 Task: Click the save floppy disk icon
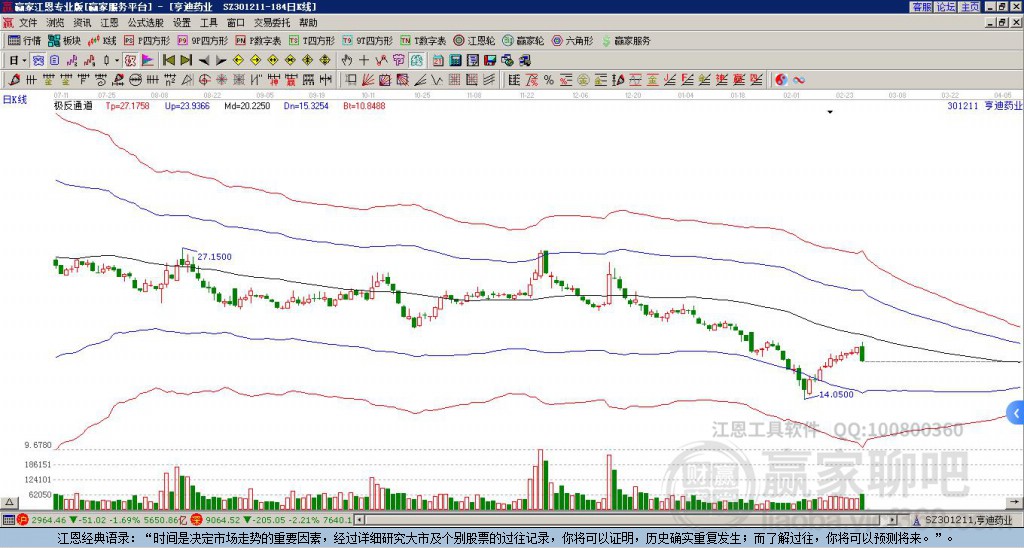pos(490,61)
